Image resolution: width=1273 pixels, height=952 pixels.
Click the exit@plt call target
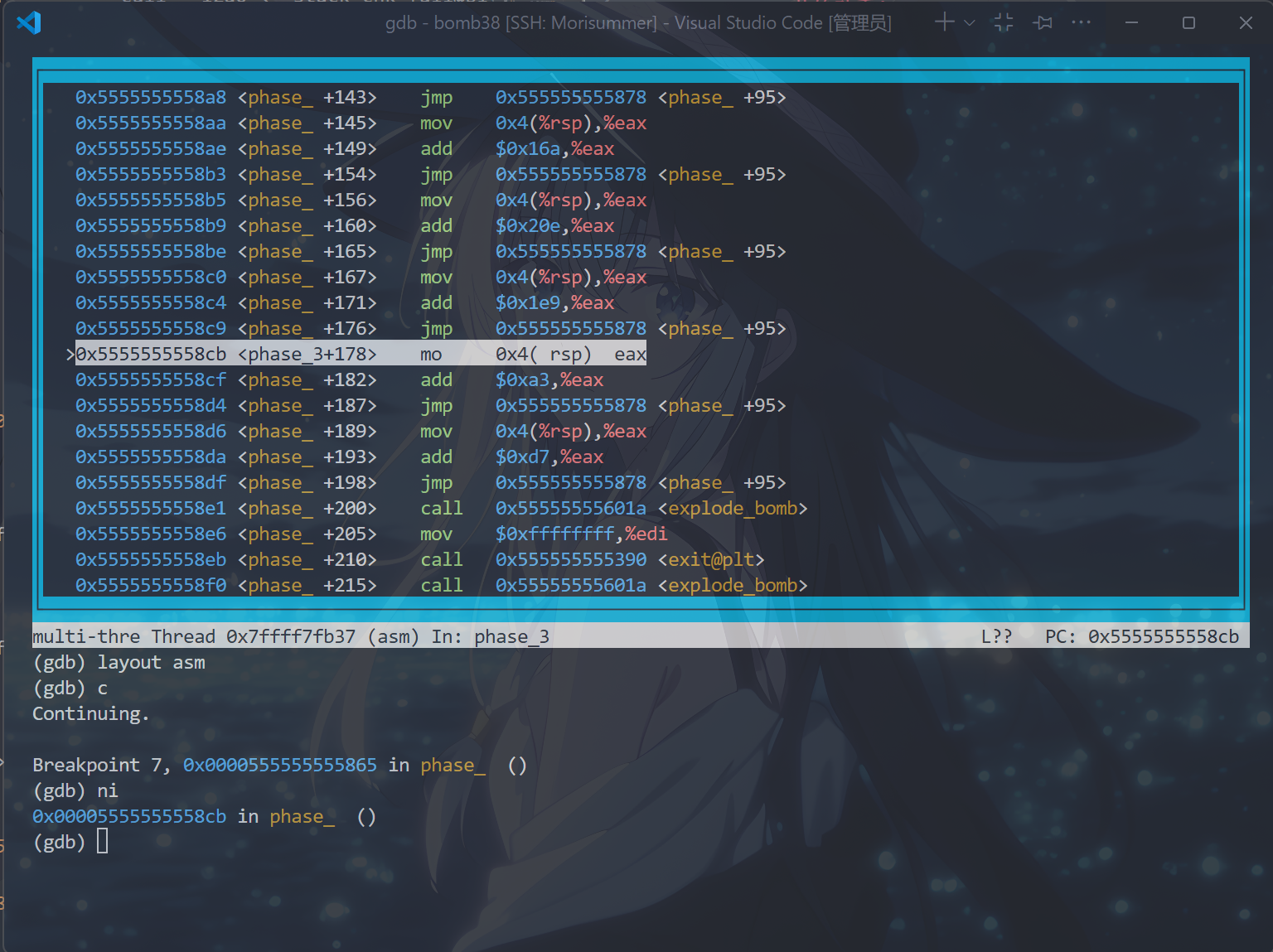pyautogui.click(x=711, y=559)
